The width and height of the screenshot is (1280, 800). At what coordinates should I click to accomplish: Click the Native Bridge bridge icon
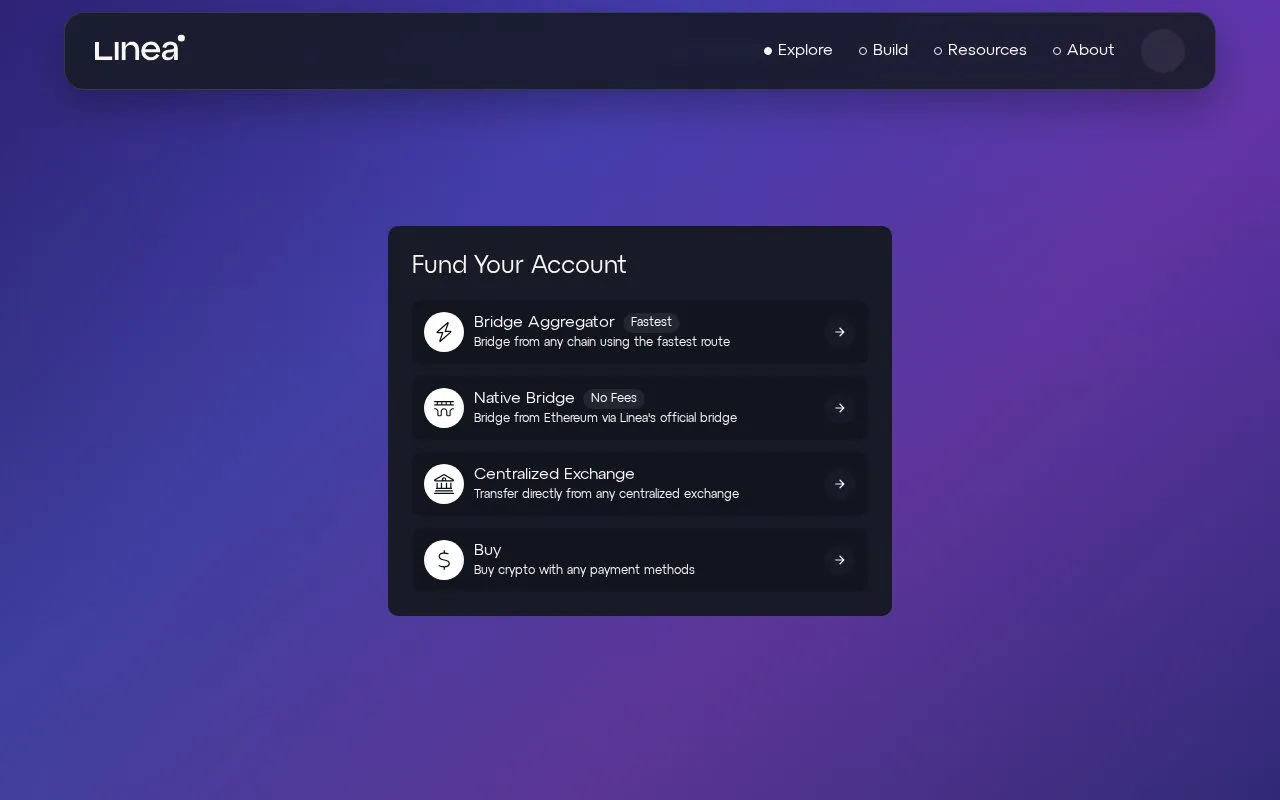click(444, 408)
